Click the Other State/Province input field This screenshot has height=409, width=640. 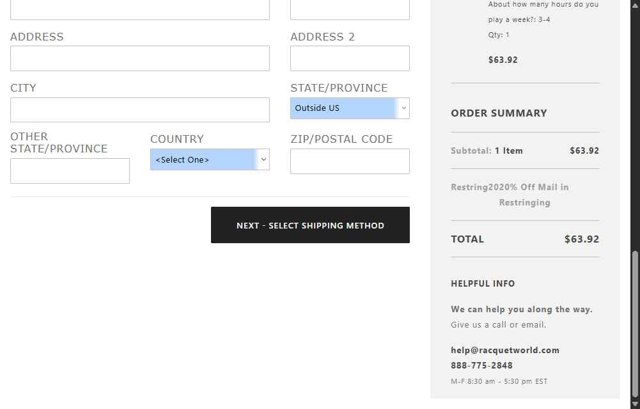click(70, 171)
